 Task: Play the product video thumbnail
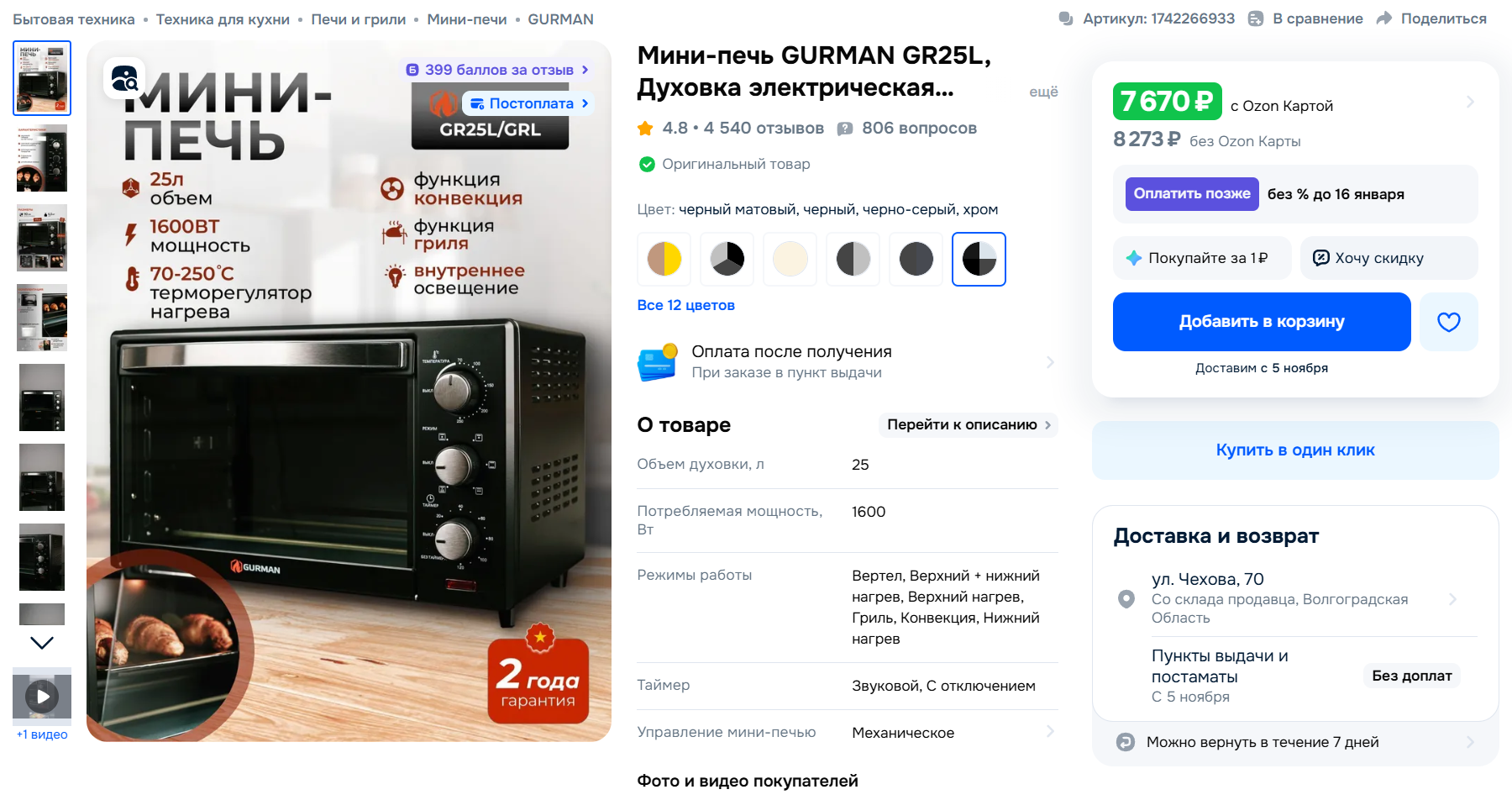42,696
